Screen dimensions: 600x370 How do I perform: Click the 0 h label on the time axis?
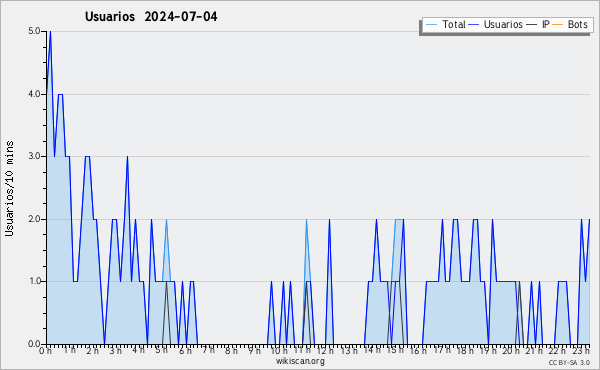coord(45,350)
